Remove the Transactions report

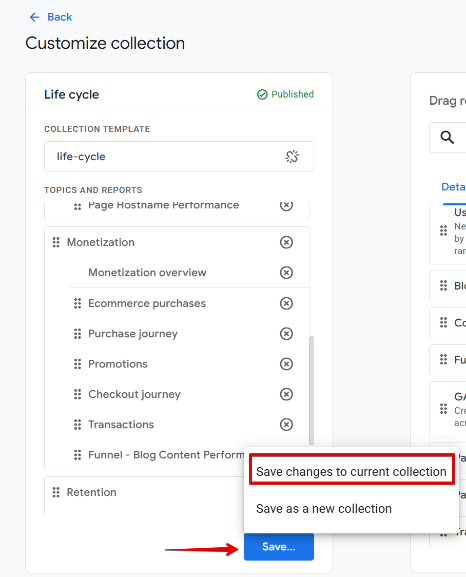click(x=286, y=424)
